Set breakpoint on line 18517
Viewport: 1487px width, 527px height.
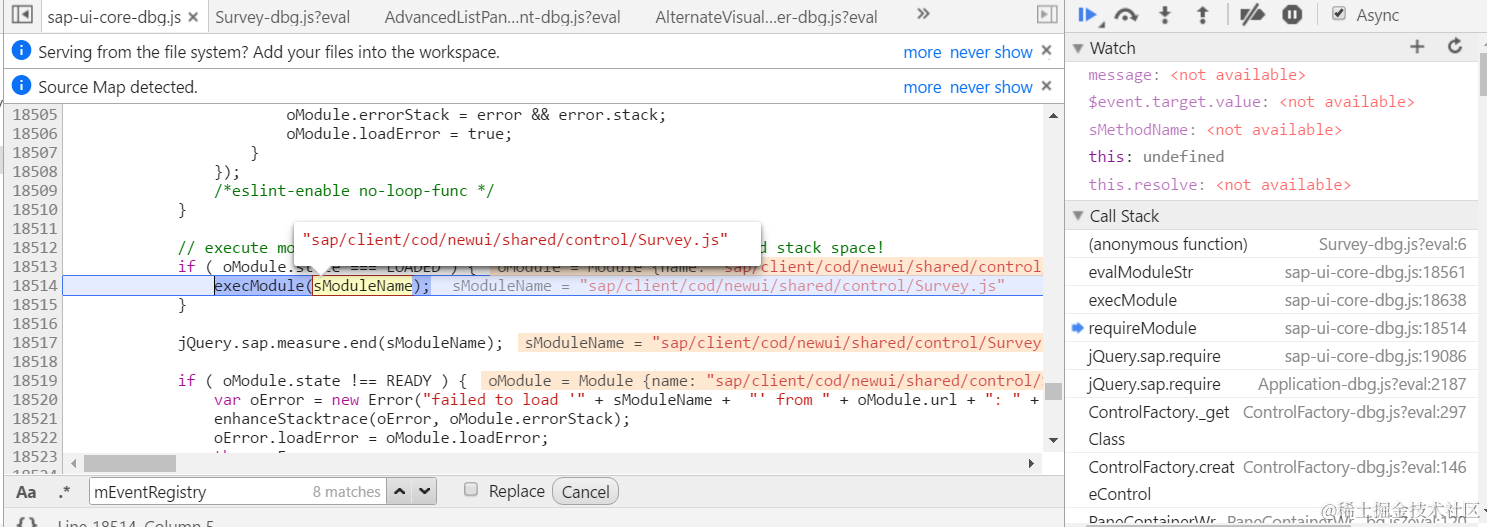(x=34, y=343)
